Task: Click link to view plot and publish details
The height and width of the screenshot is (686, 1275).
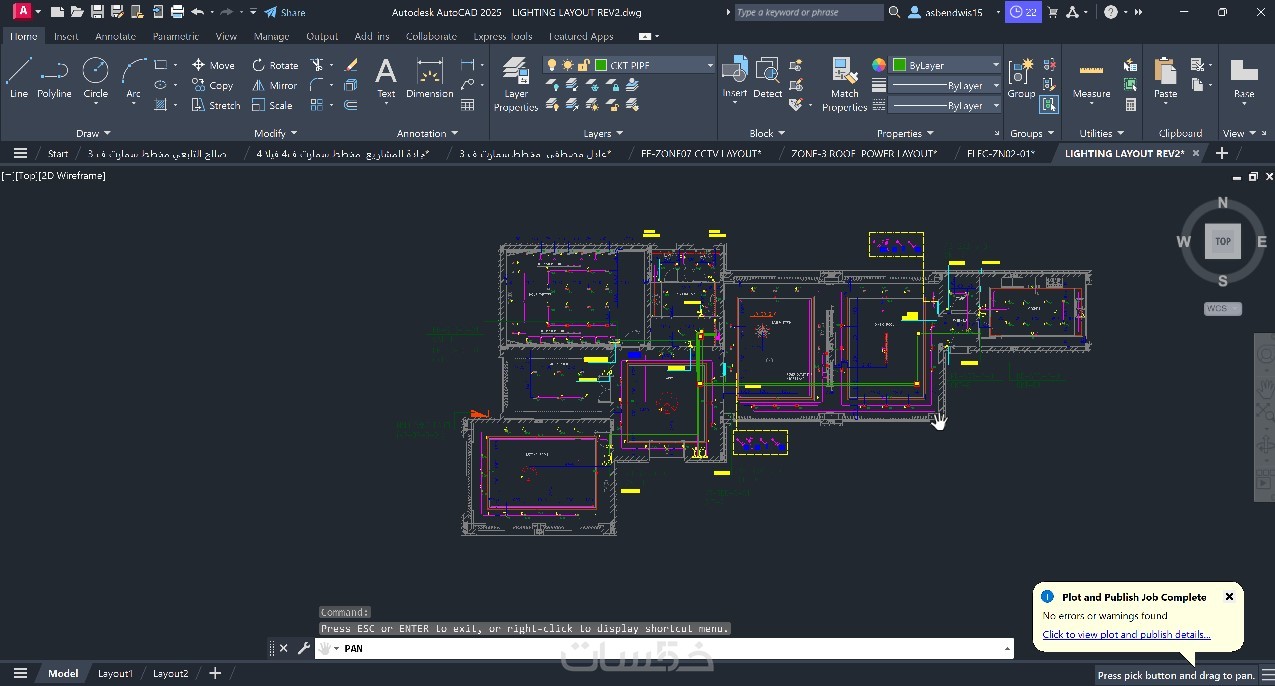Action: pos(1126,634)
